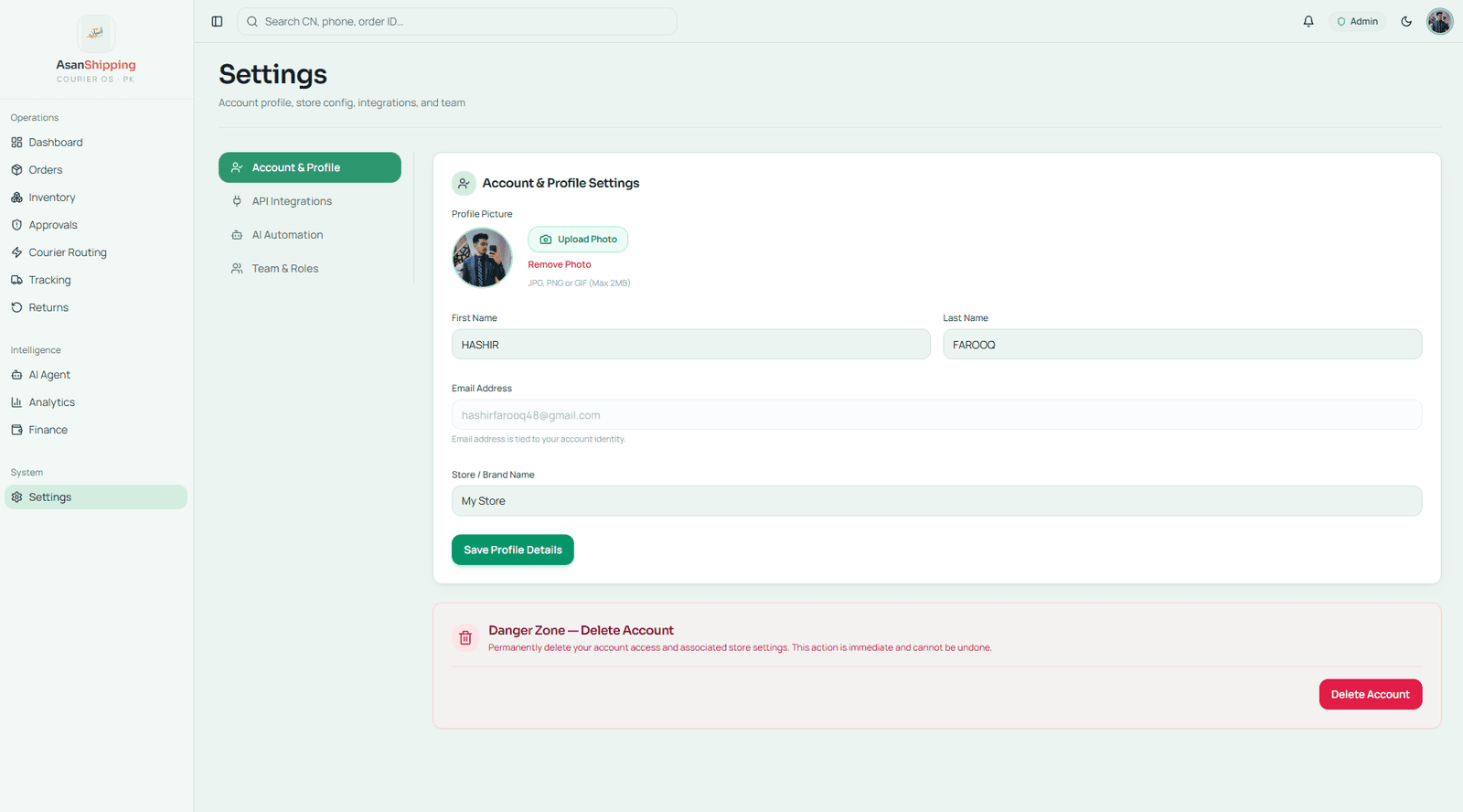This screenshot has height=812, width=1463.
Task: Toggle the sidebar collapse icon
Action: (x=217, y=21)
